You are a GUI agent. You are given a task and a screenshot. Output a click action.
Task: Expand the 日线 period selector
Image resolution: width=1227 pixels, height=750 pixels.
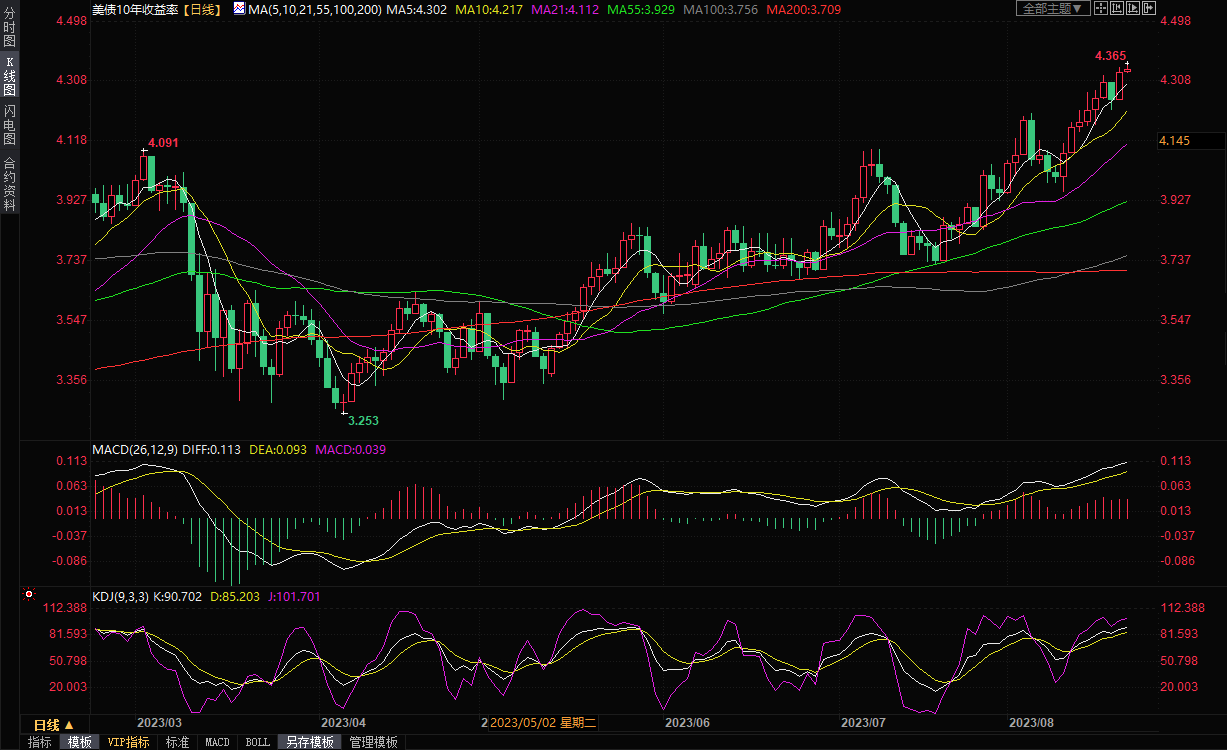coord(54,724)
